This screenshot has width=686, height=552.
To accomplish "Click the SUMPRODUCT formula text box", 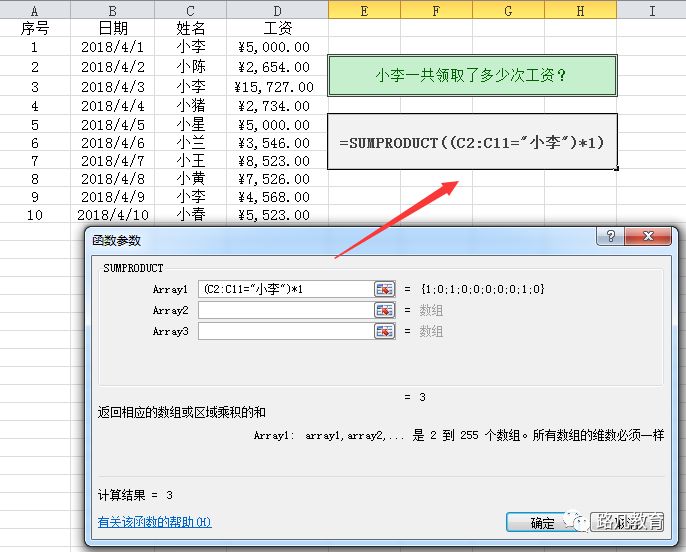I will pos(472,142).
